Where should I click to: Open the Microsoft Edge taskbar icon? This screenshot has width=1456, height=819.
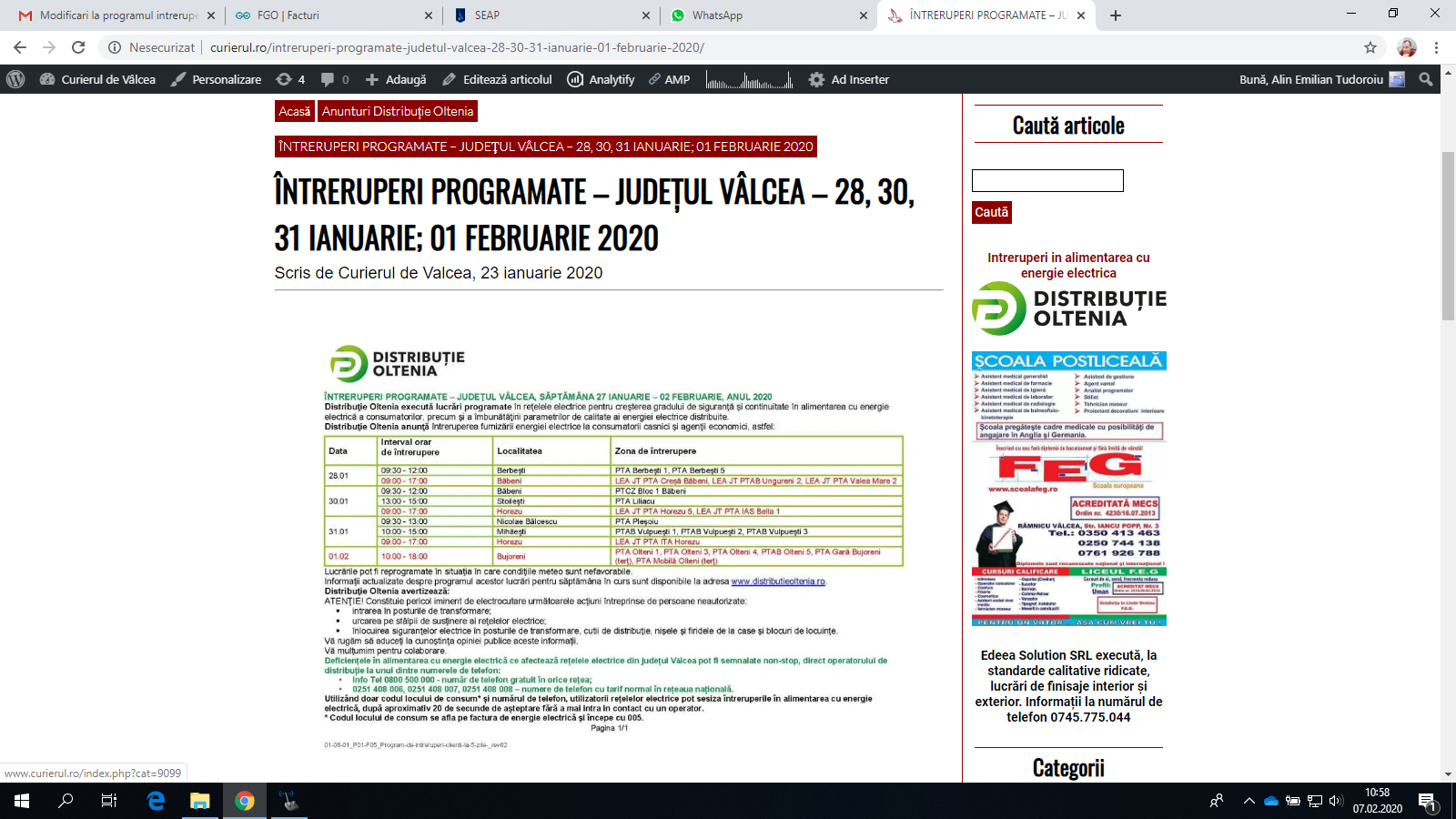click(x=156, y=801)
